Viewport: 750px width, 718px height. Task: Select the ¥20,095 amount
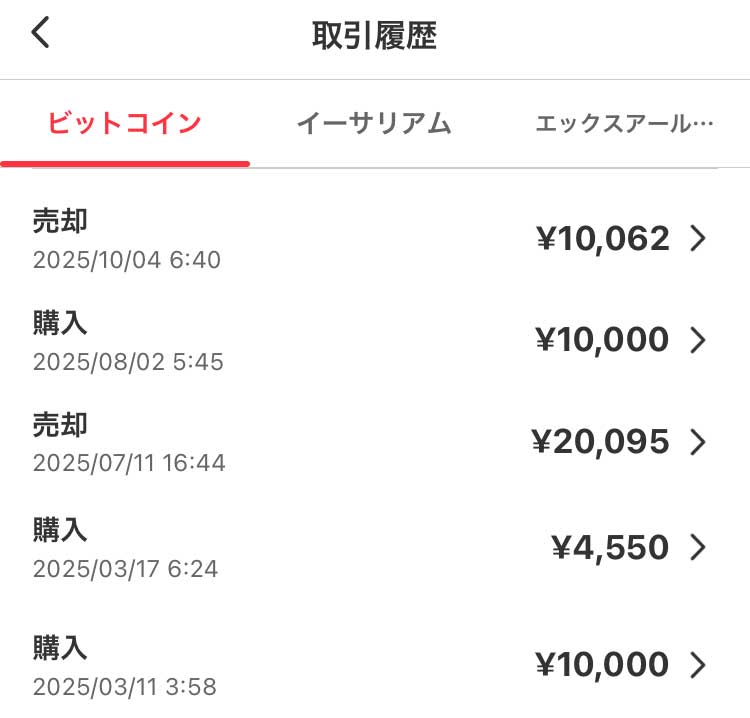pos(600,442)
